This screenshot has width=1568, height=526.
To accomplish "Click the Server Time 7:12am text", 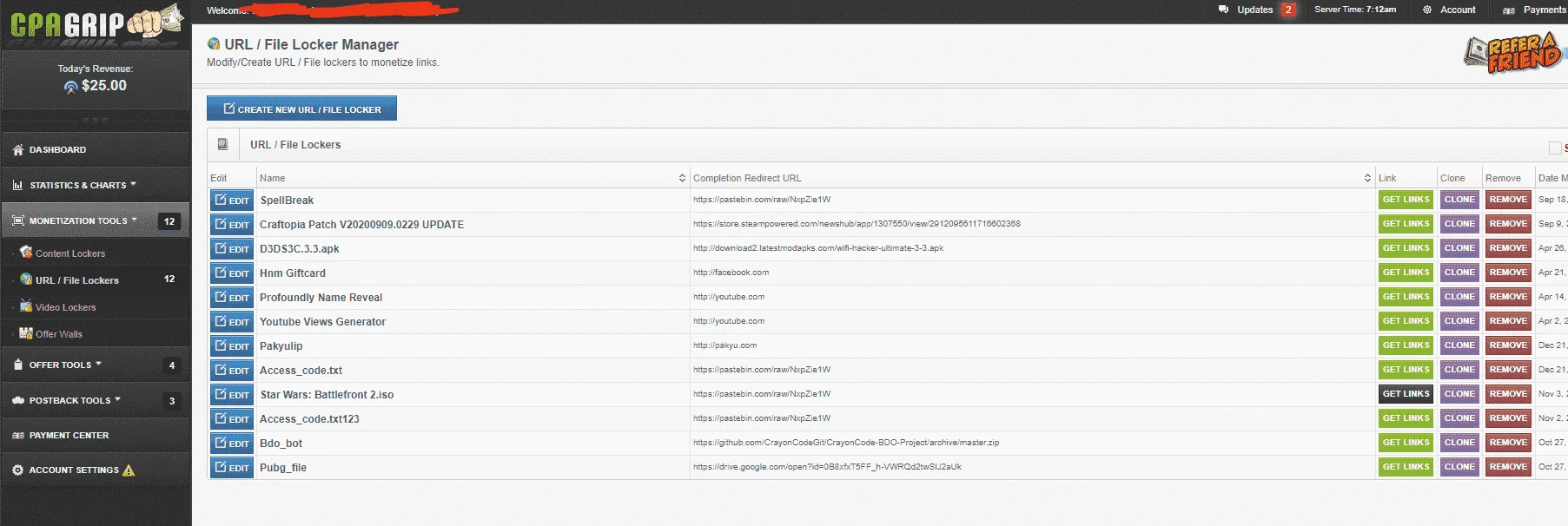I will pos(1355,10).
